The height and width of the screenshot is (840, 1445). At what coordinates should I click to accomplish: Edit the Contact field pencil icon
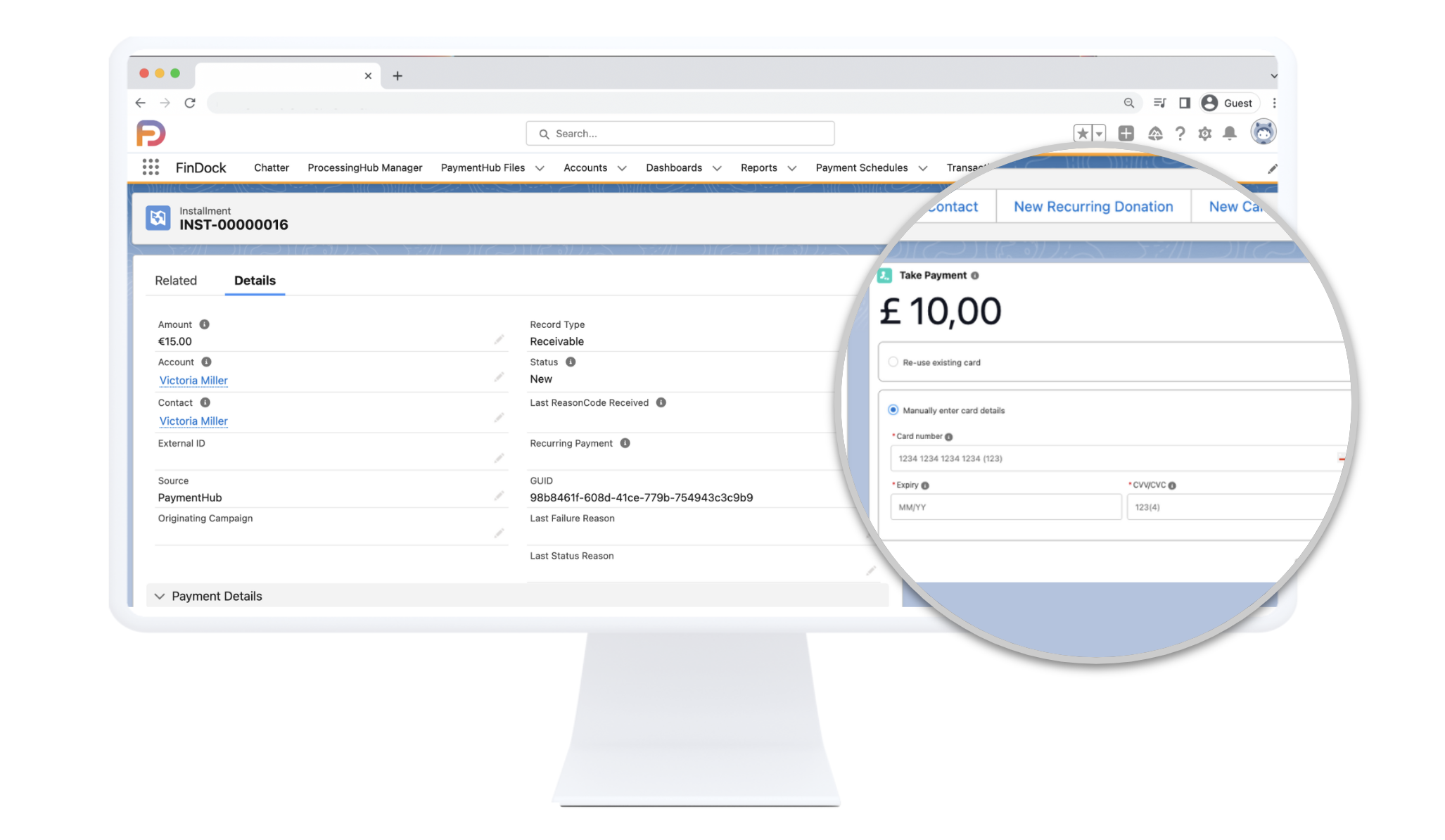[499, 418]
